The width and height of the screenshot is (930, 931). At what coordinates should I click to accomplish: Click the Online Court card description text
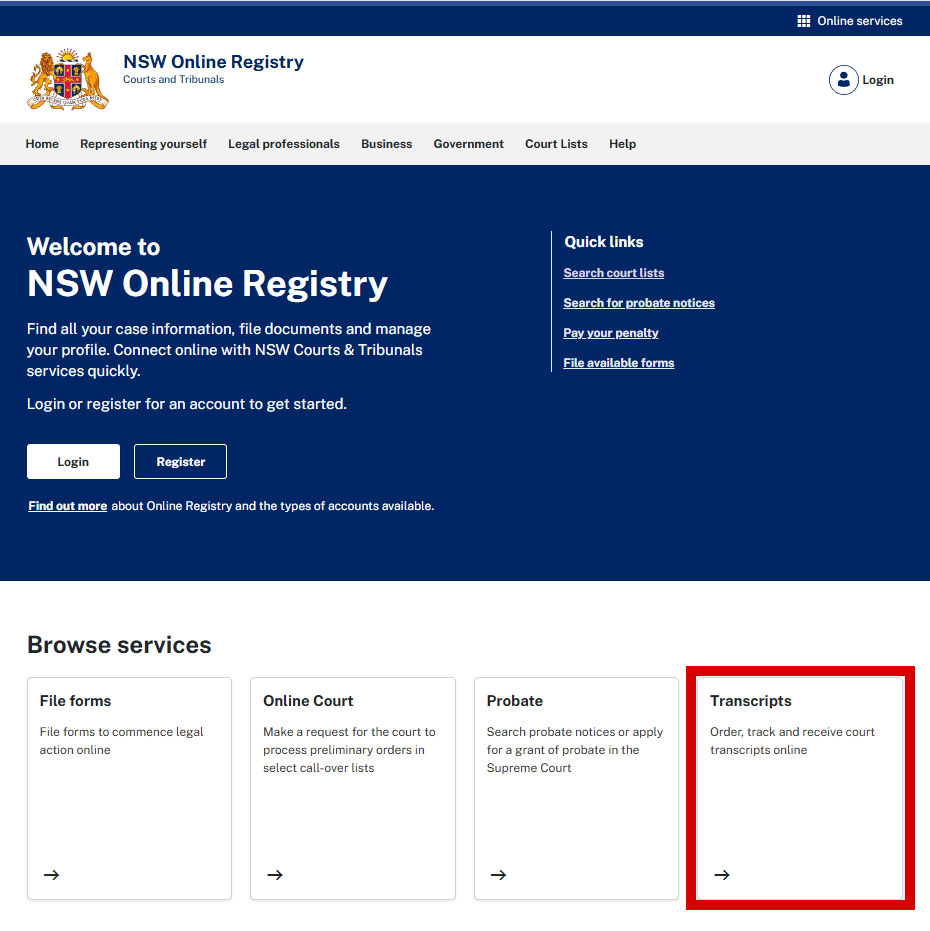(x=349, y=749)
